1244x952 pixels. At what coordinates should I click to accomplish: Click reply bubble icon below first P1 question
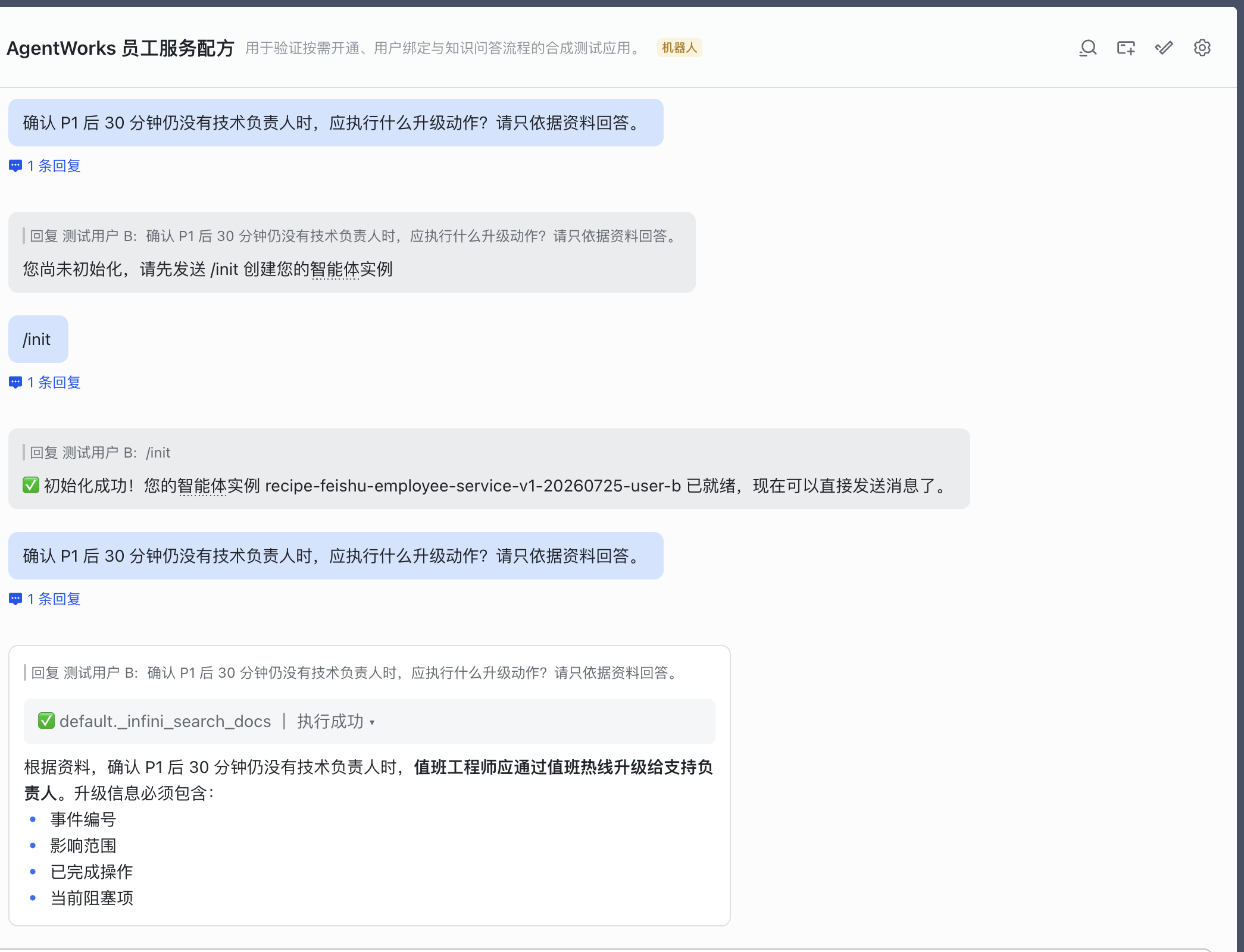15,166
